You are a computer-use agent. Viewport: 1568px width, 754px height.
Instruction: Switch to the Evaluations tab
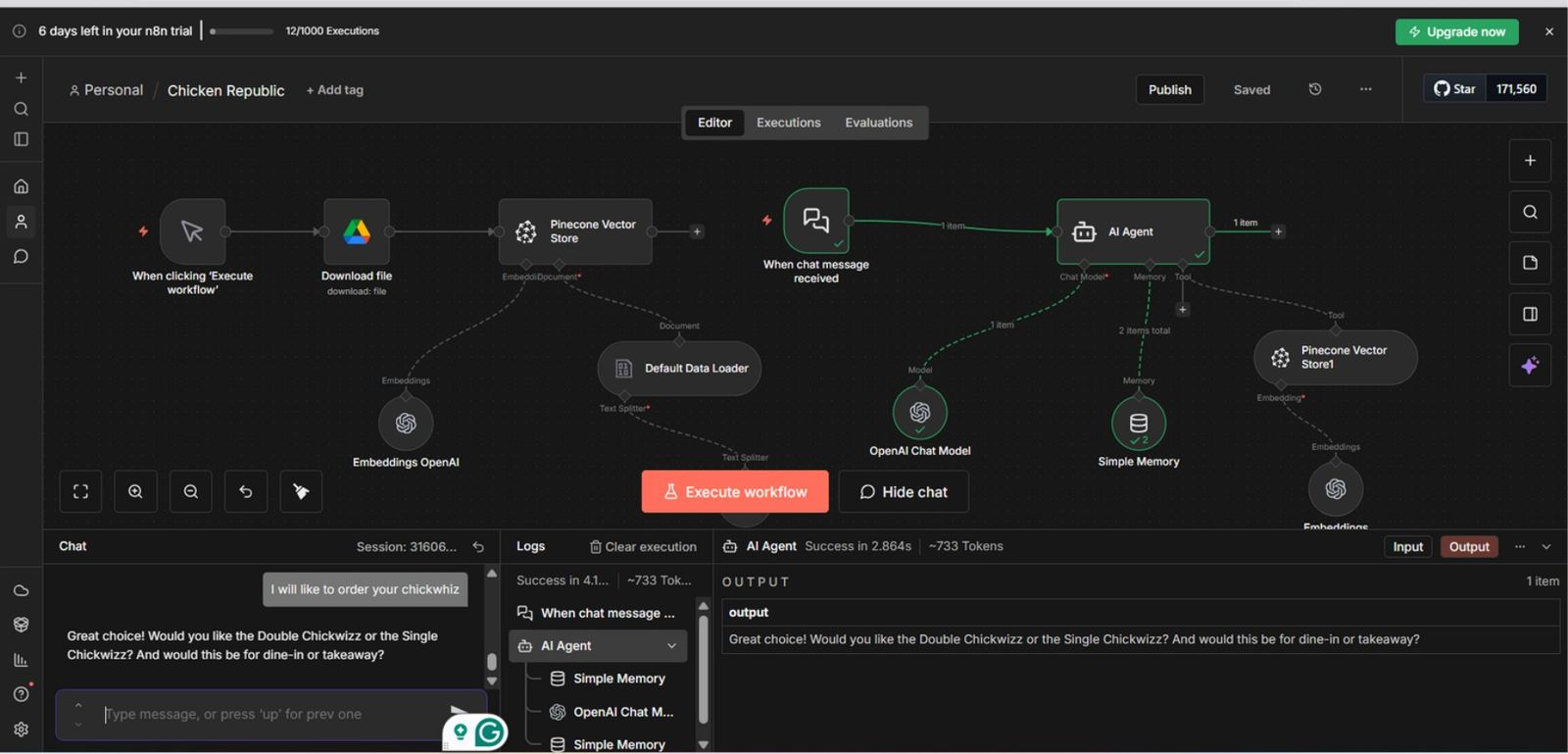[879, 123]
